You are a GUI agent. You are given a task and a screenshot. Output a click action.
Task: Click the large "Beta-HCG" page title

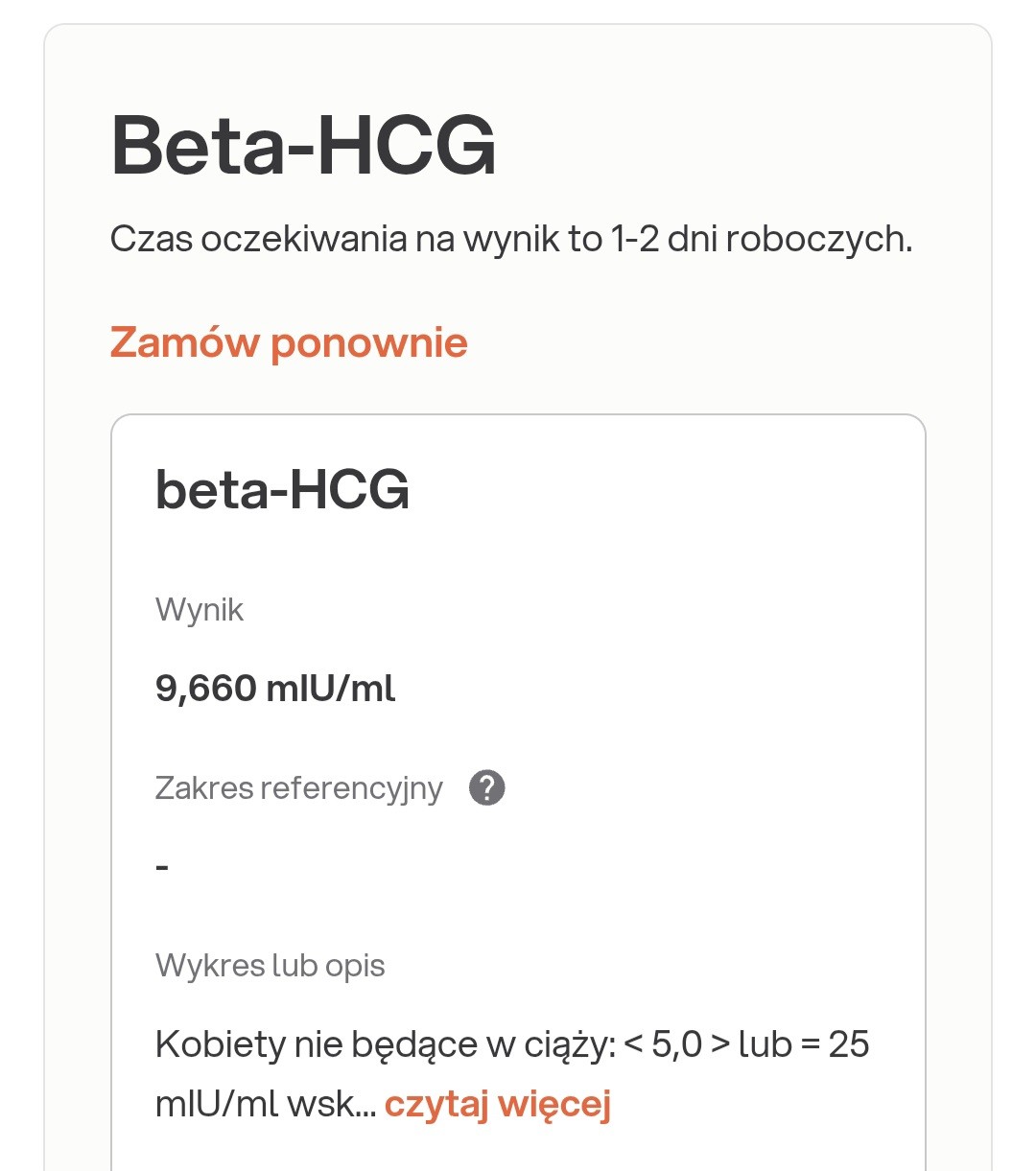click(303, 147)
